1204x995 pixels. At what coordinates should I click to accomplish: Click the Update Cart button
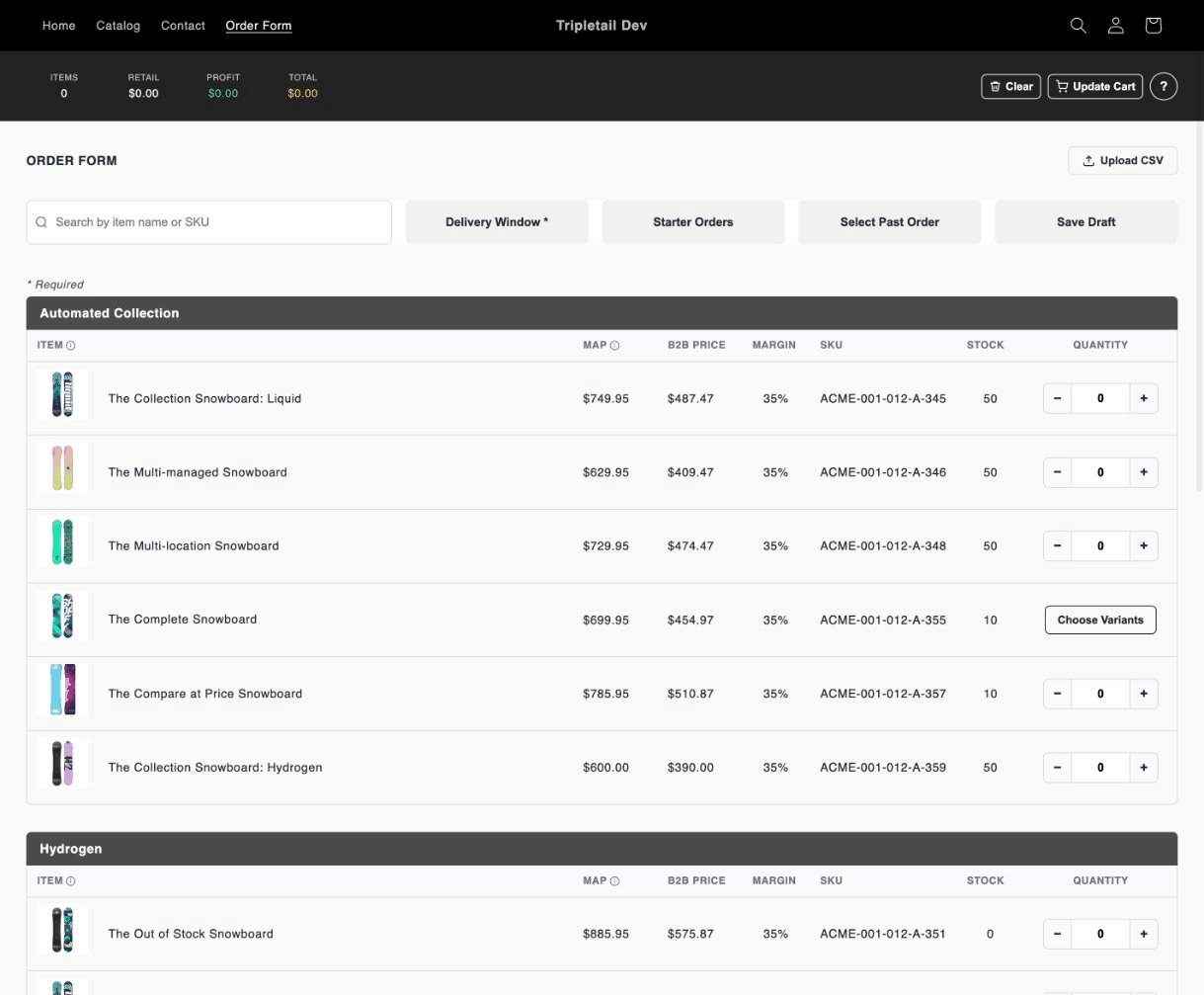pyautogui.click(x=1094, y=86)
